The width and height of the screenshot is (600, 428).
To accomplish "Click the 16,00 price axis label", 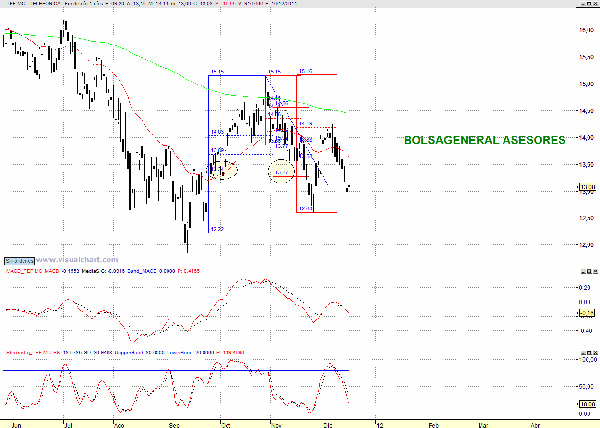I will [x=587, y=30].
